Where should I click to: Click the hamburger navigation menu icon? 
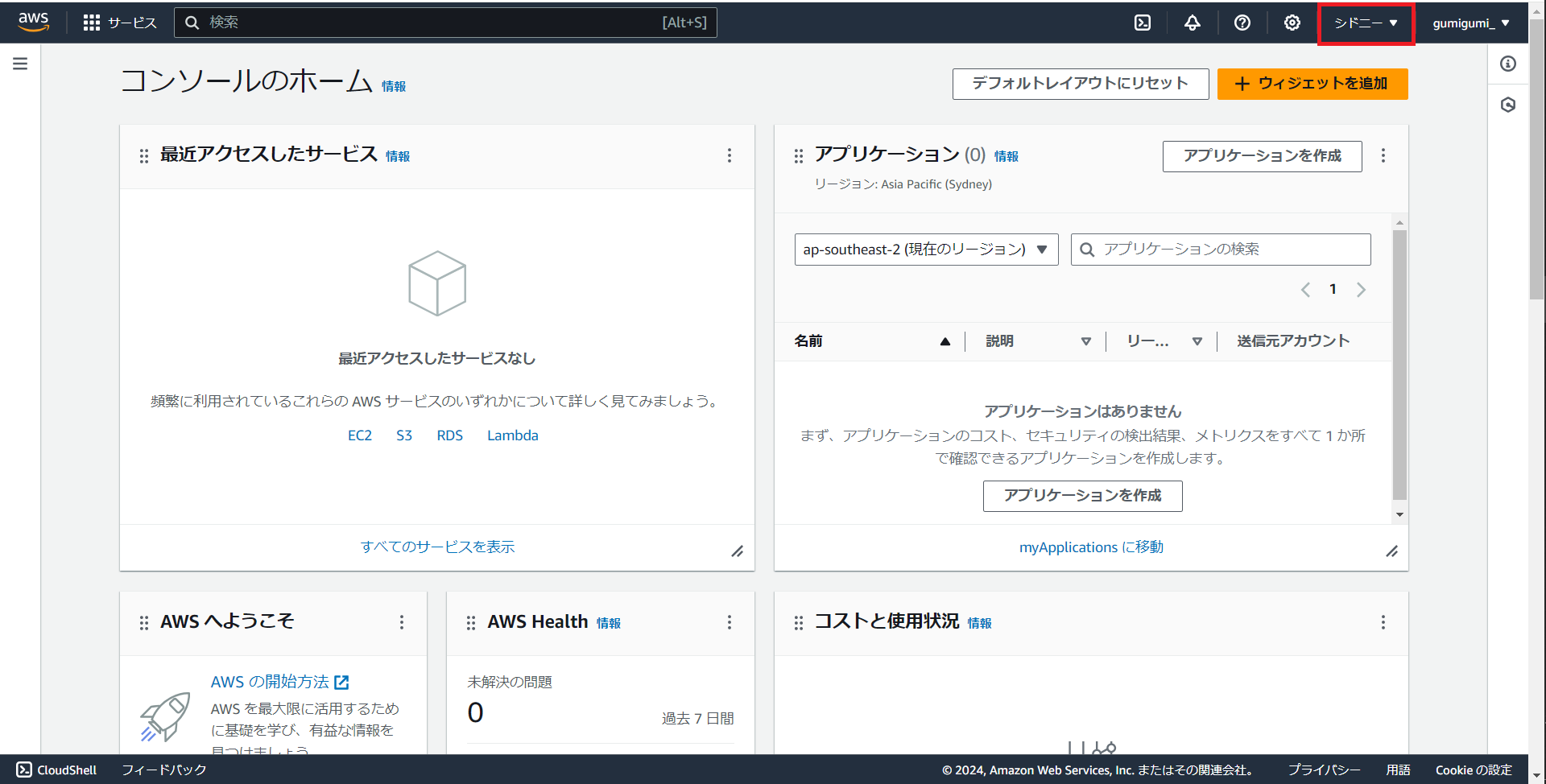(20, 63)
